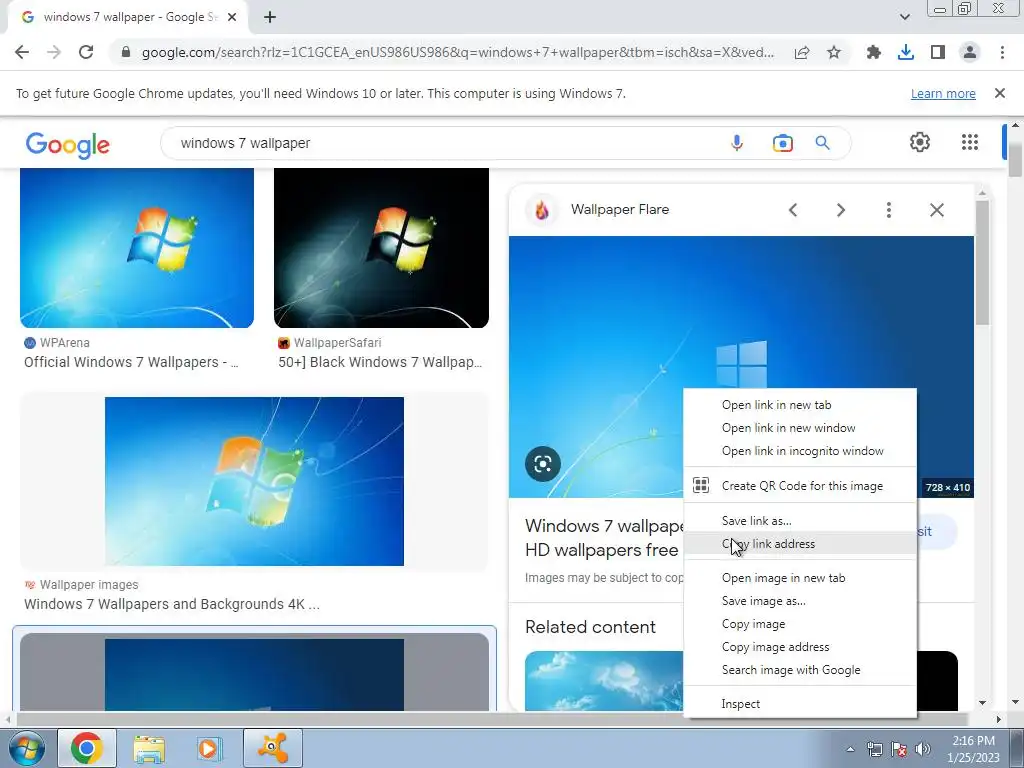Viewport: 1024px width, 768px height.
Task: Open the Action Center flag tray icon
Action: click(x=899, y=749)
